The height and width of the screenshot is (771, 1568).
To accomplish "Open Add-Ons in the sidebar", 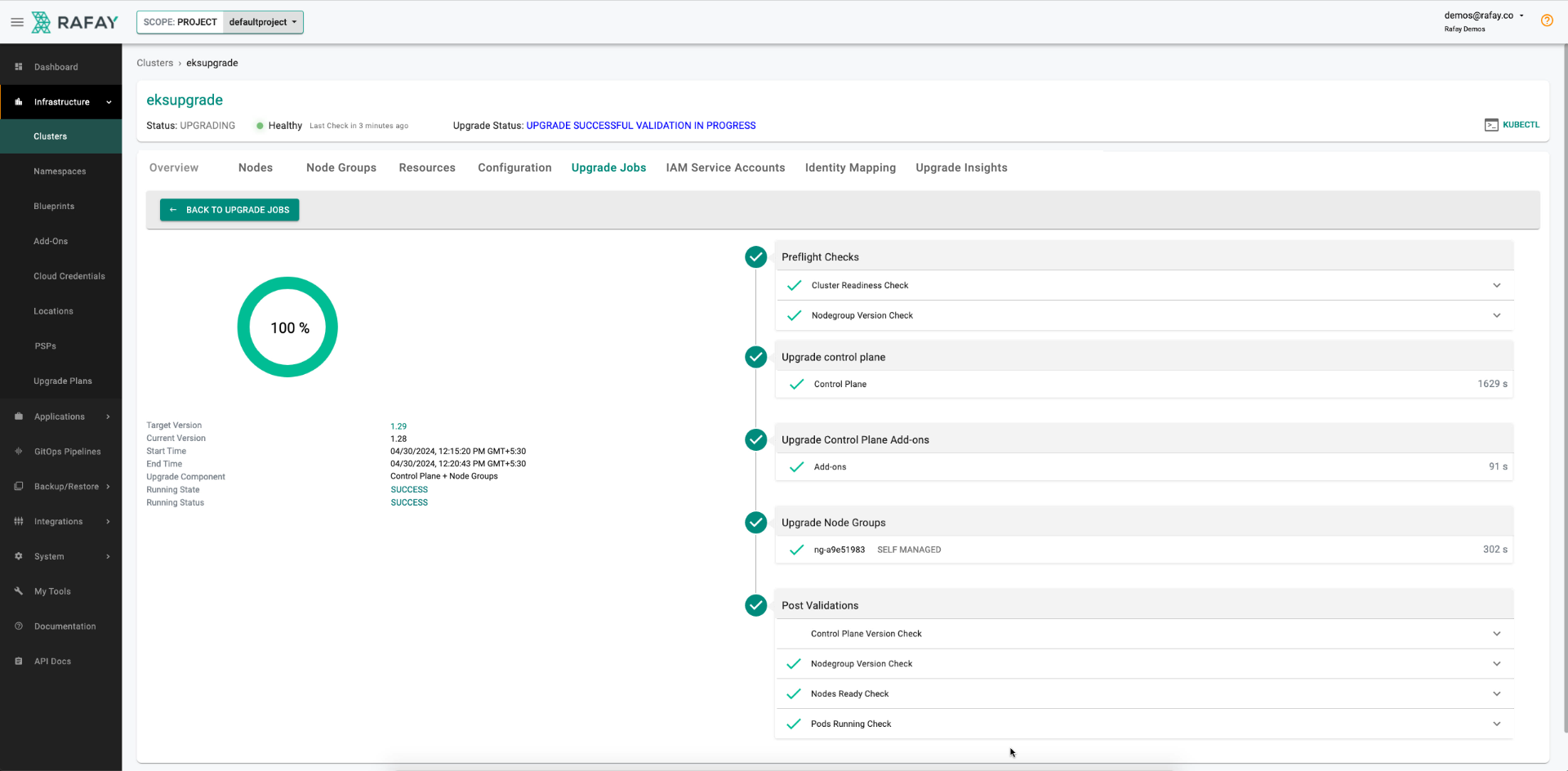I will pyautogui.click(x=51, y=242).
